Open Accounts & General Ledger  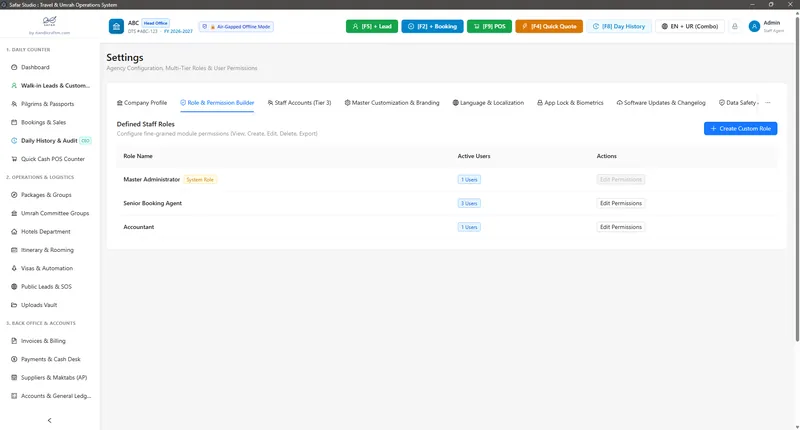pos(49,396)
